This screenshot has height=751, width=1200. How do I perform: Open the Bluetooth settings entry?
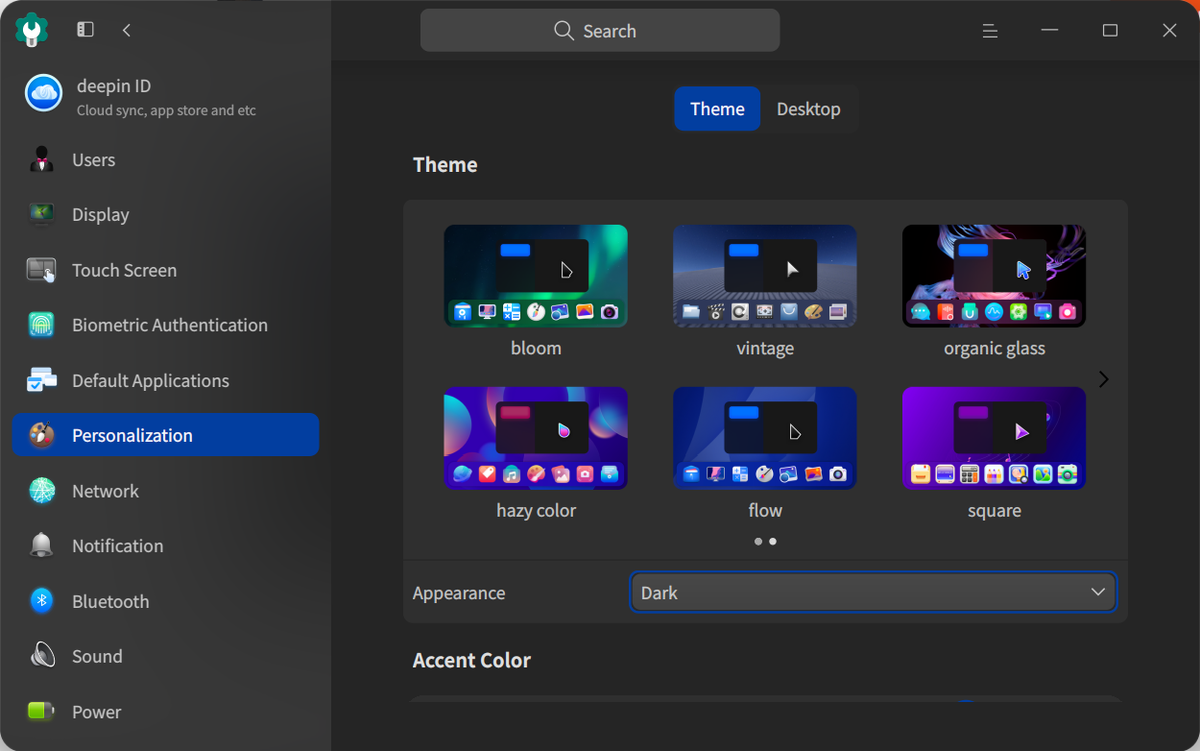click(166, 601)
